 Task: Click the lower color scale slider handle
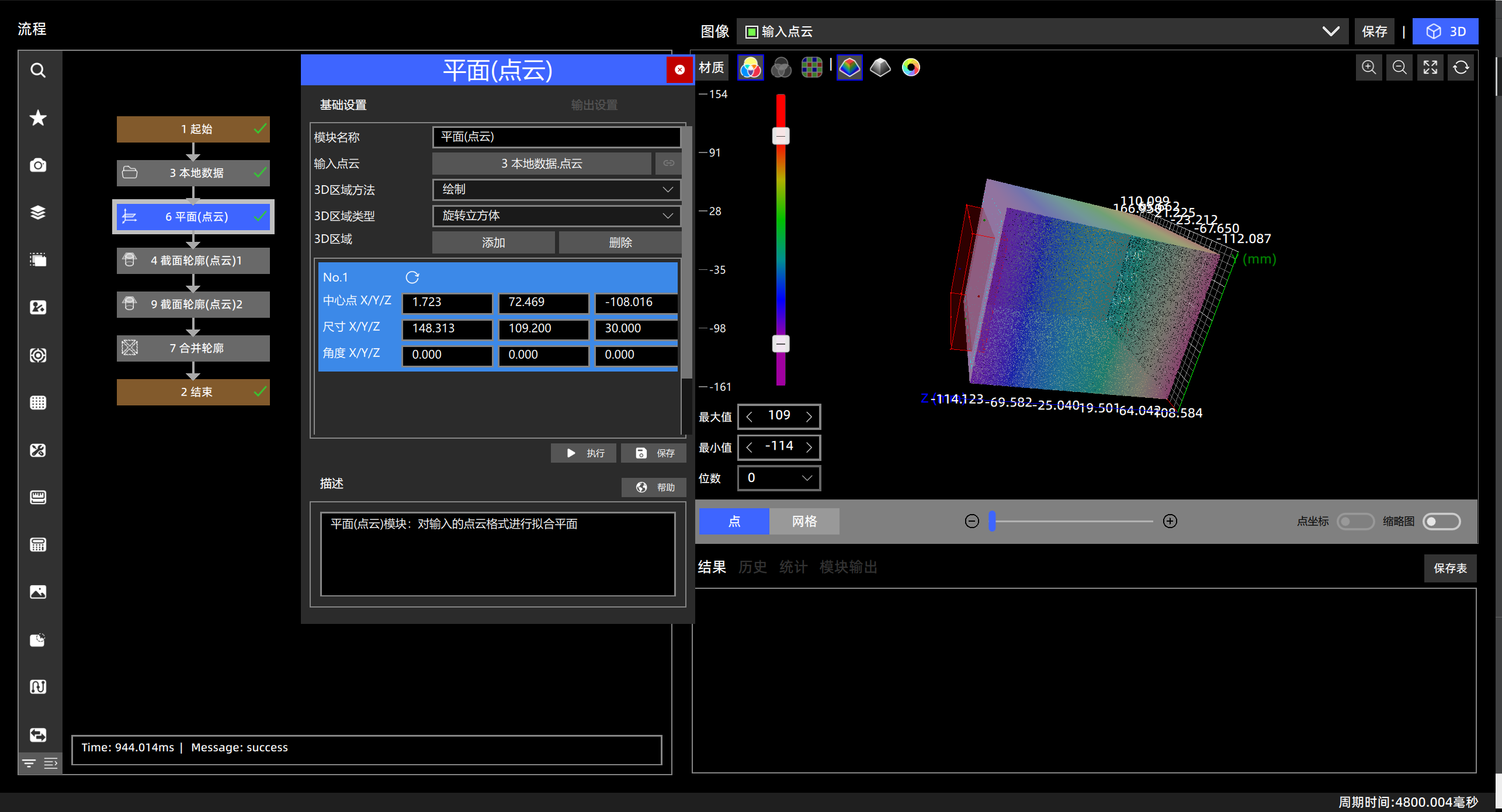coord(781,343)
